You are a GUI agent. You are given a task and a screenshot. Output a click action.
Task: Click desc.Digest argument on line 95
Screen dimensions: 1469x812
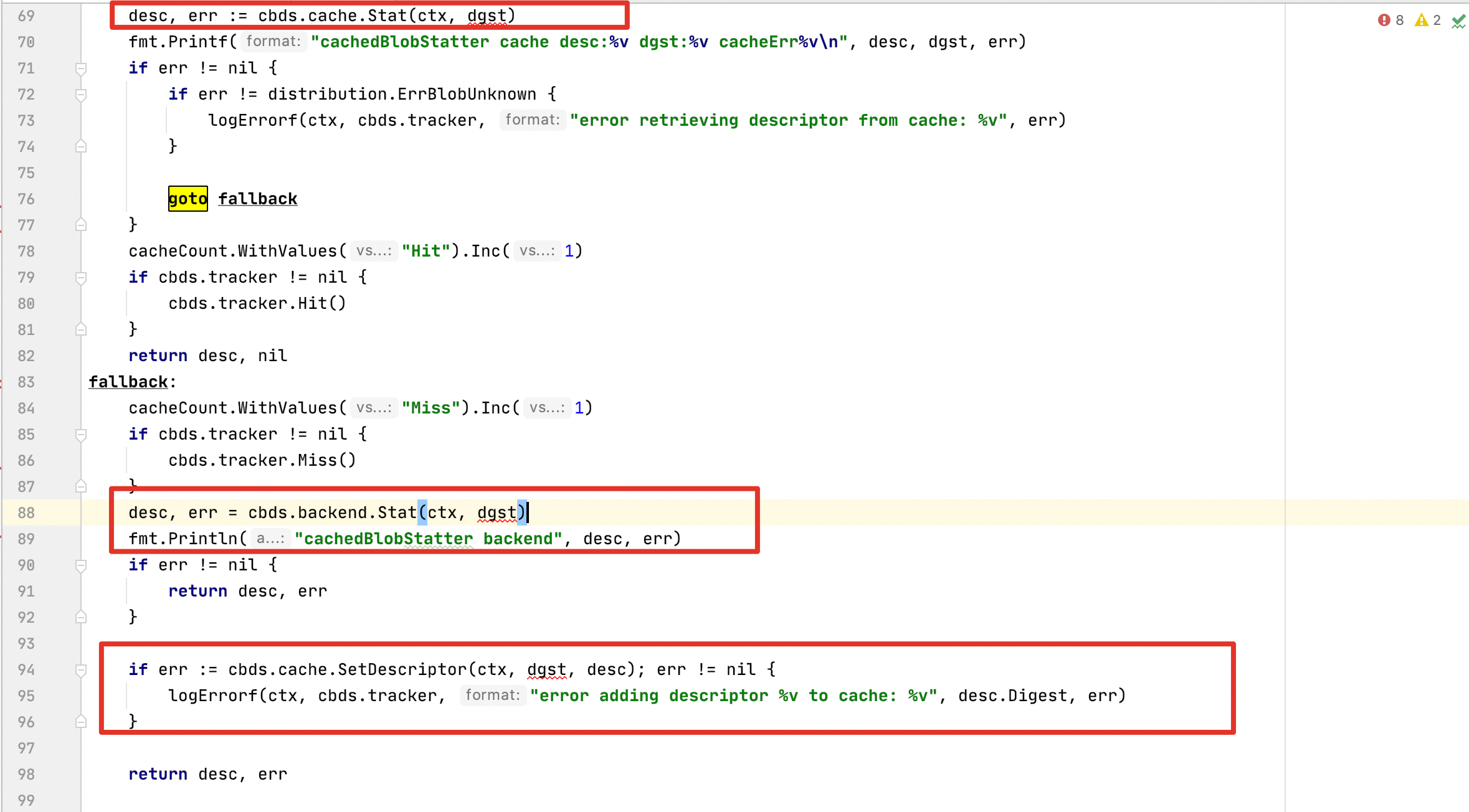pyautogui.click(x=1013, y=696)
